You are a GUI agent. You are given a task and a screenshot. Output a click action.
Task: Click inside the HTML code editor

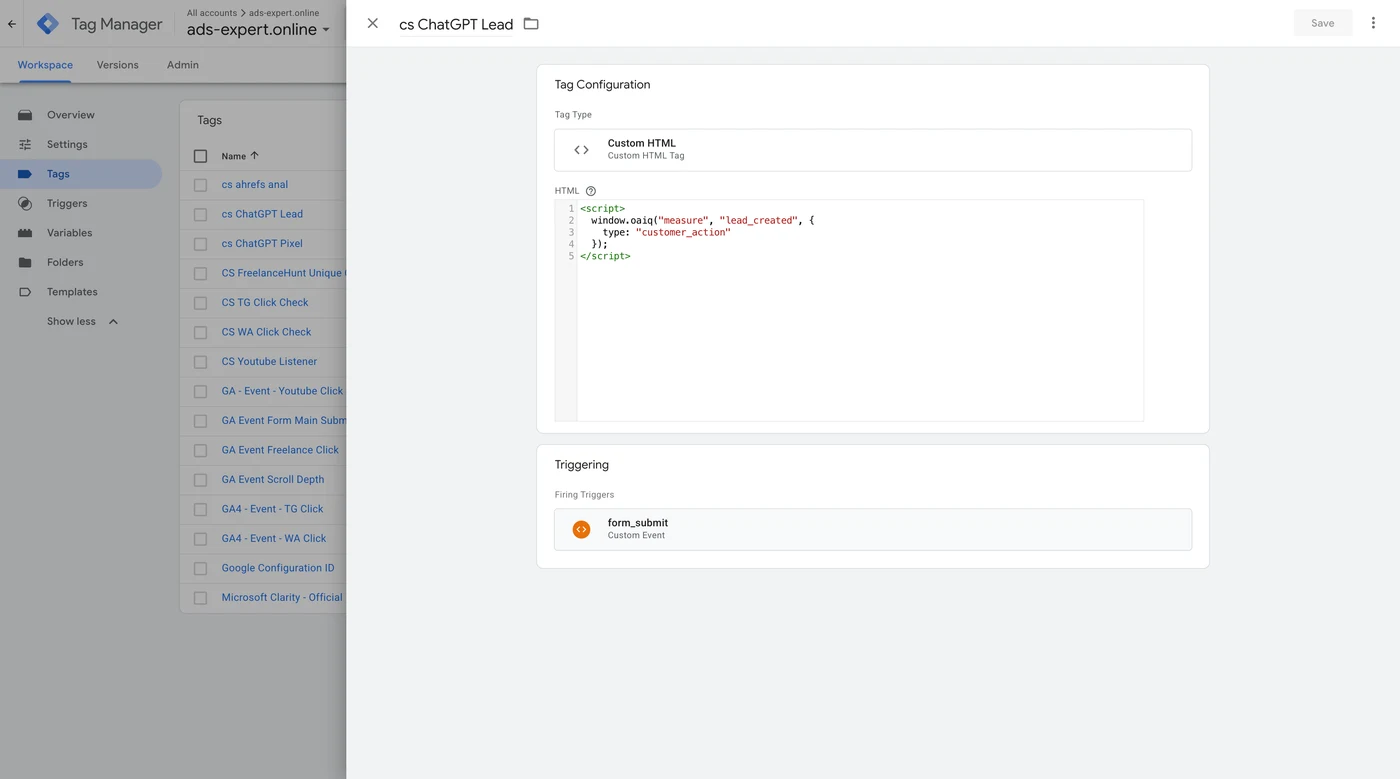(x=860, y=310)
